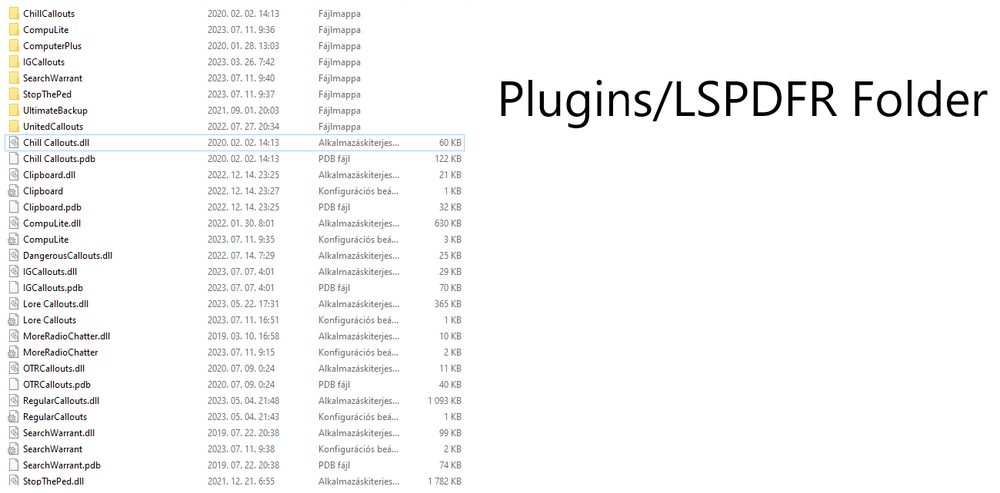Screen dimensions: 1000x493
Task: Select the ChillCallouts folder icon
Action: tap(13, 13)
